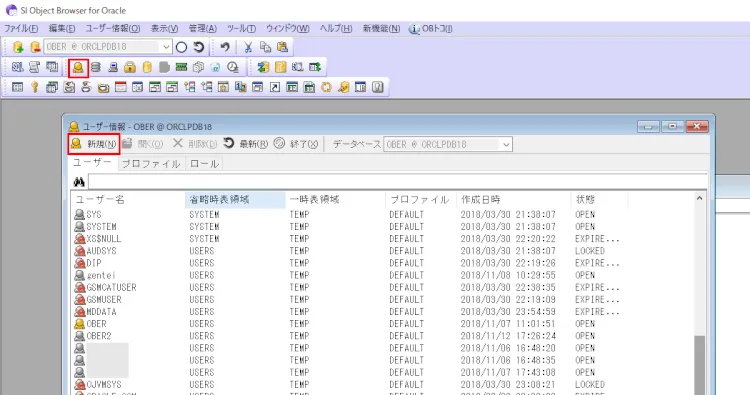The width and height of the screenshot is (750, 395).
Task: Select the GSMCATUSER user row
Action: [383, 287]
